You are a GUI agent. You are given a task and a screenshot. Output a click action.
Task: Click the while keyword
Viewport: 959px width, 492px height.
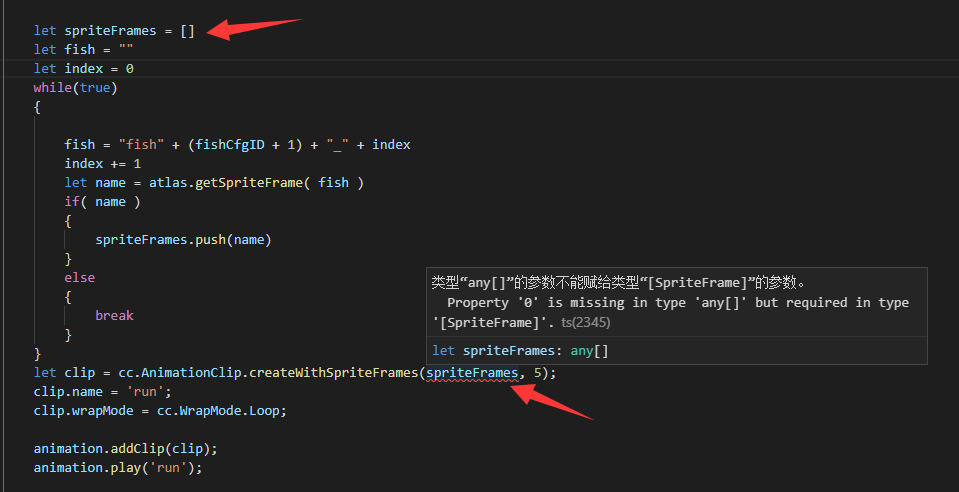53,88
